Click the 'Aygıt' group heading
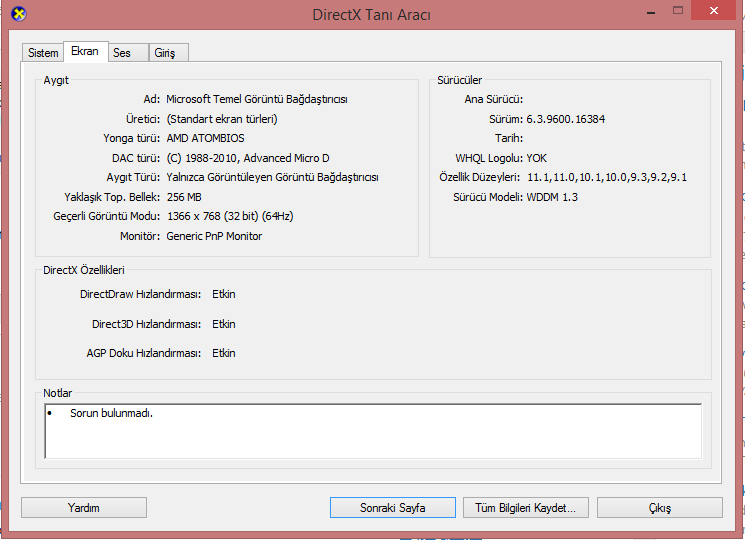 (x=56, y=80)
